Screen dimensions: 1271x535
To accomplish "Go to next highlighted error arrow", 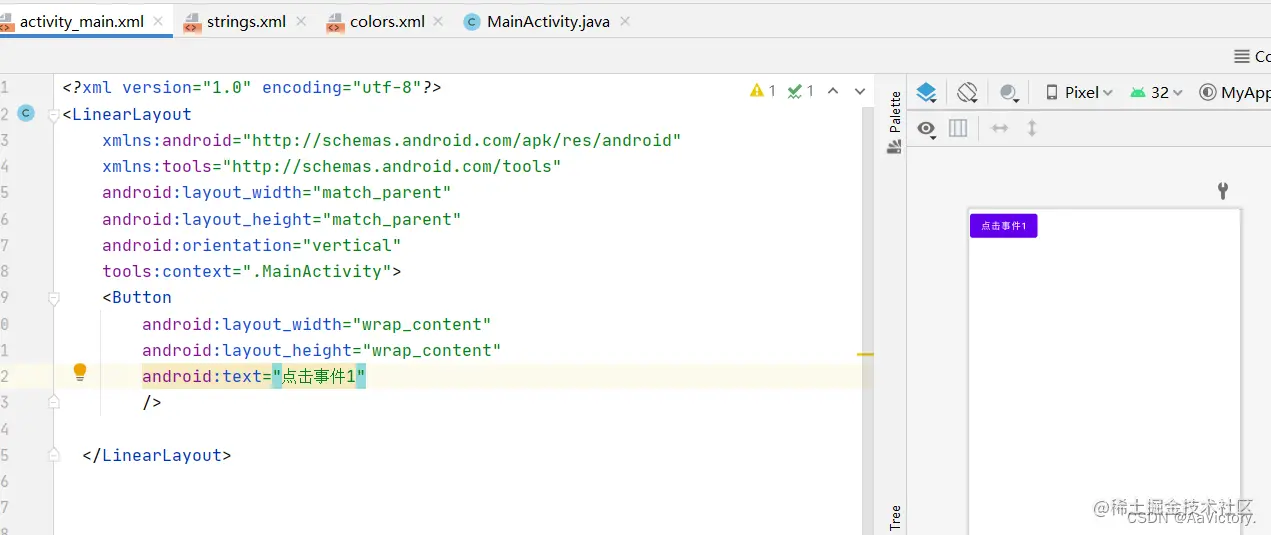I will click(x=859, y=91).
